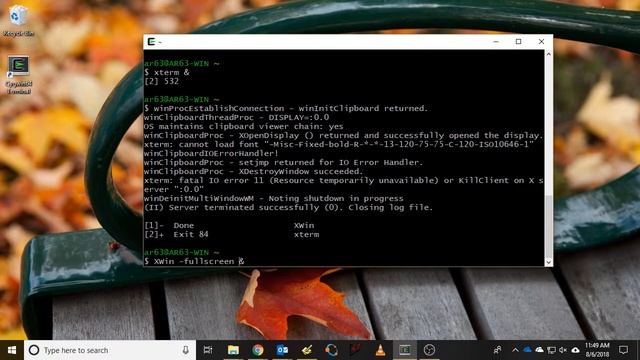
Task: Click the "$ xterm &" command line
Action: [x=167, y=73]
